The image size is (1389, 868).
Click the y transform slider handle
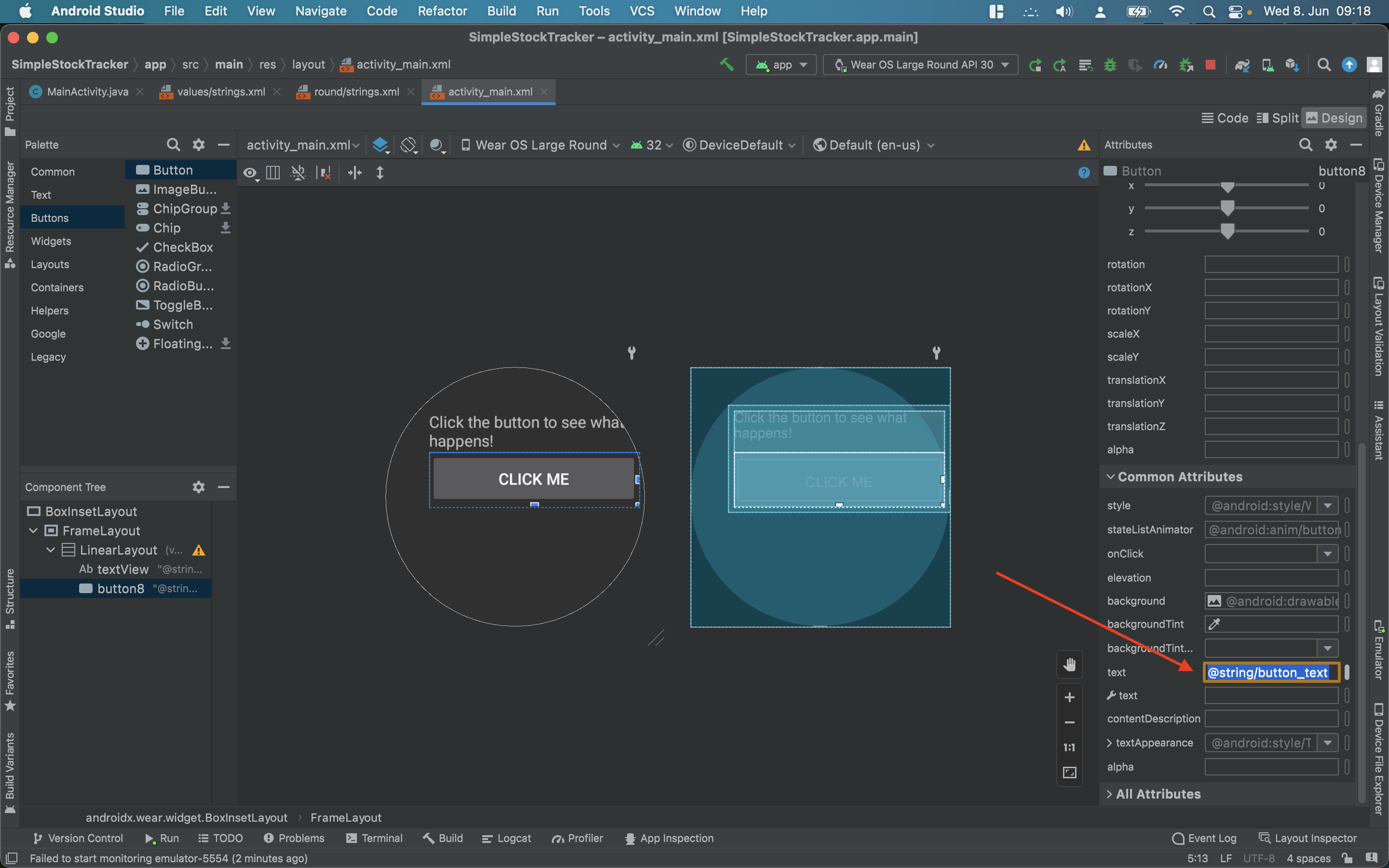click(1227, 208)
